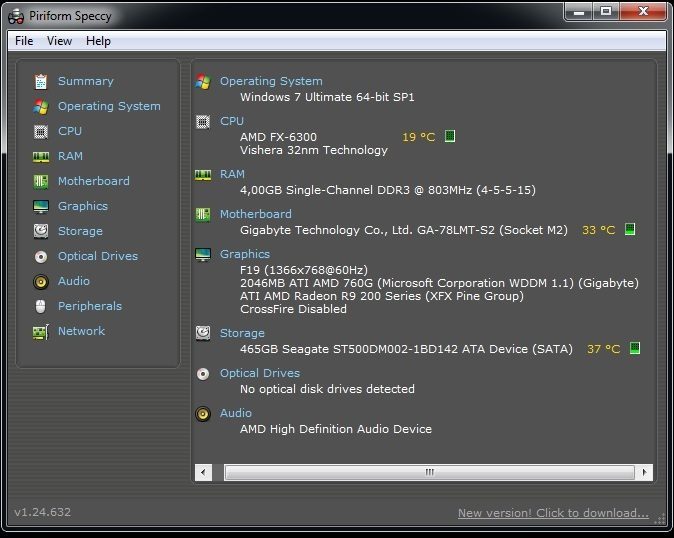Viewport: 674px width, 538px height.
Task: Go to the Network sidebar section
Action: (x=82, y=331)
